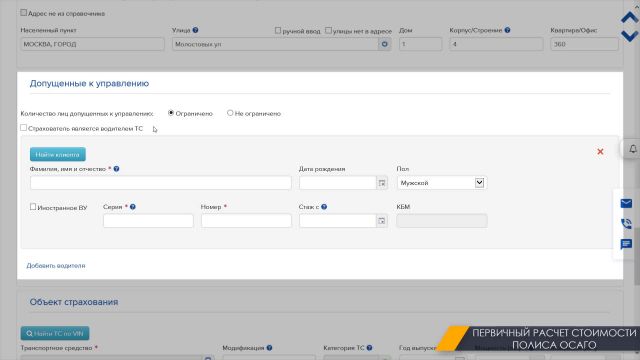Click the page vertical scrollbar

click(x=636, y=256)
